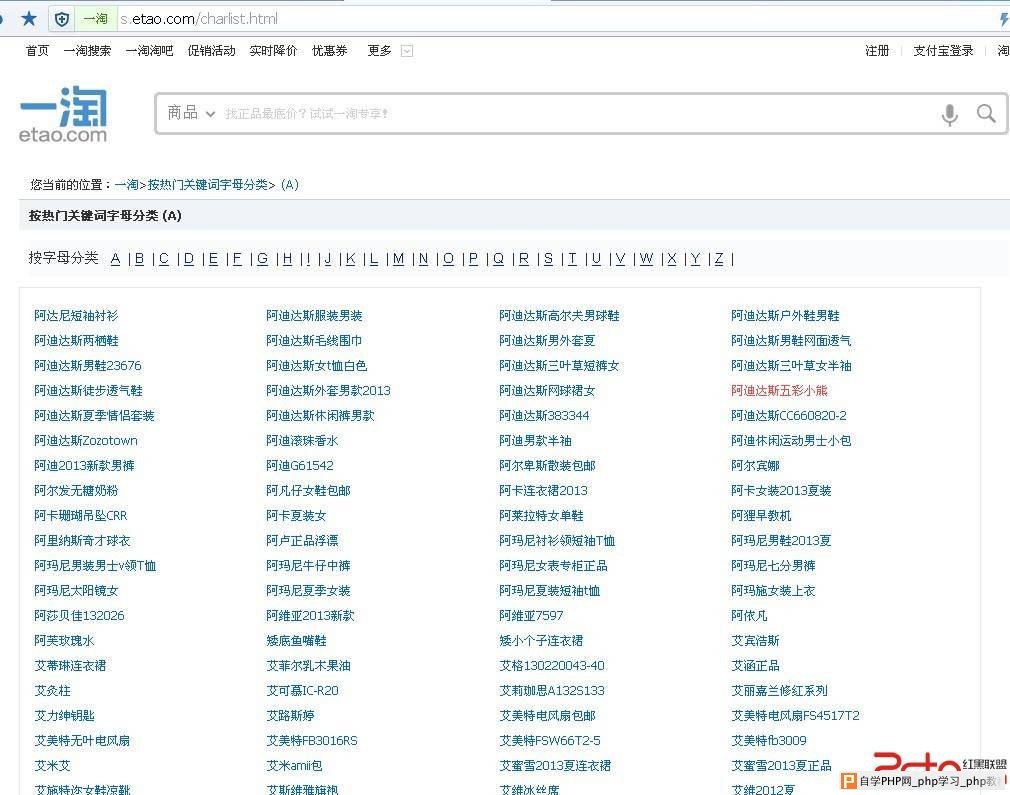Screen dimensions: 1010x795
Task: Open keyword 阿迪达斯Zozotown
Action: coord(86,441)
